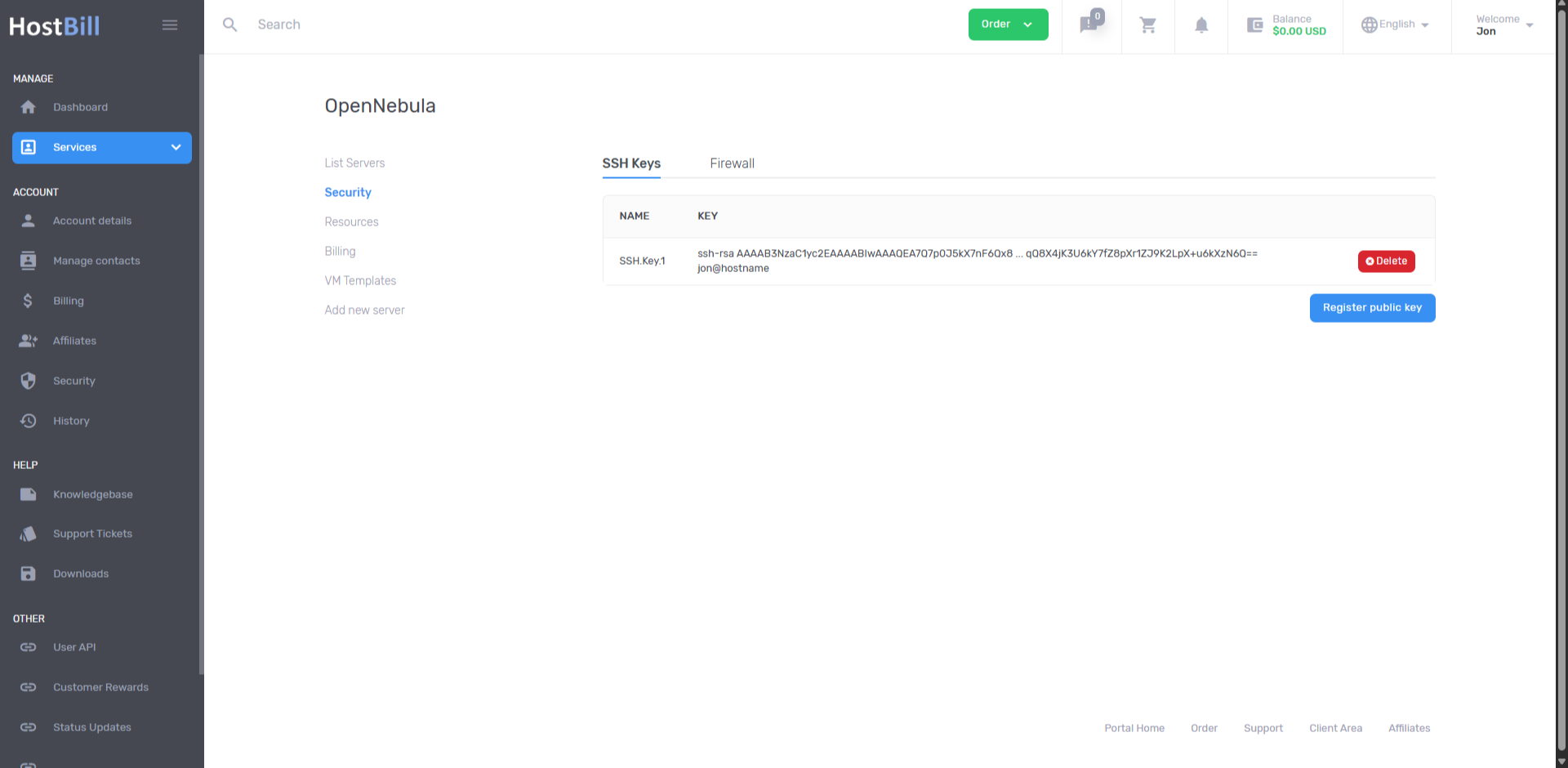Click the Support Tickets icon

[29, 534]
